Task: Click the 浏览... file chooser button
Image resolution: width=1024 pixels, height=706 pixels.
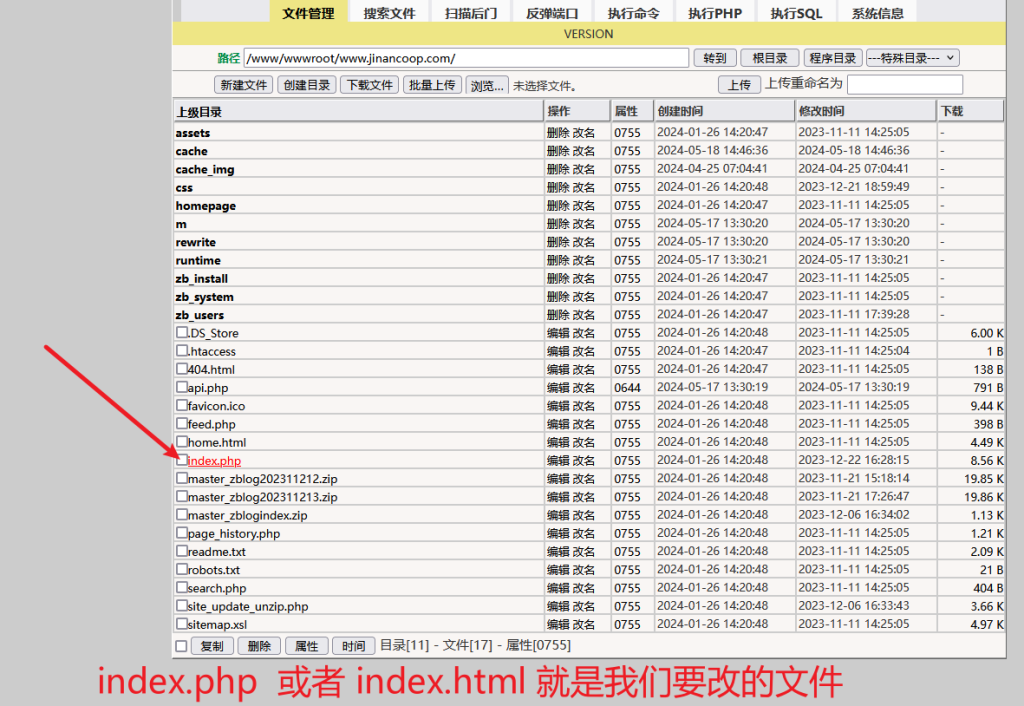Action: click(486, 85)
